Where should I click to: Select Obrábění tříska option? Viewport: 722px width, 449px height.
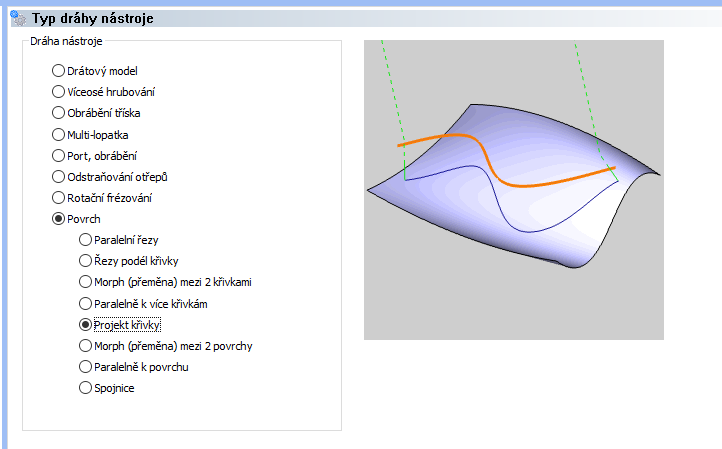(58, 113)
